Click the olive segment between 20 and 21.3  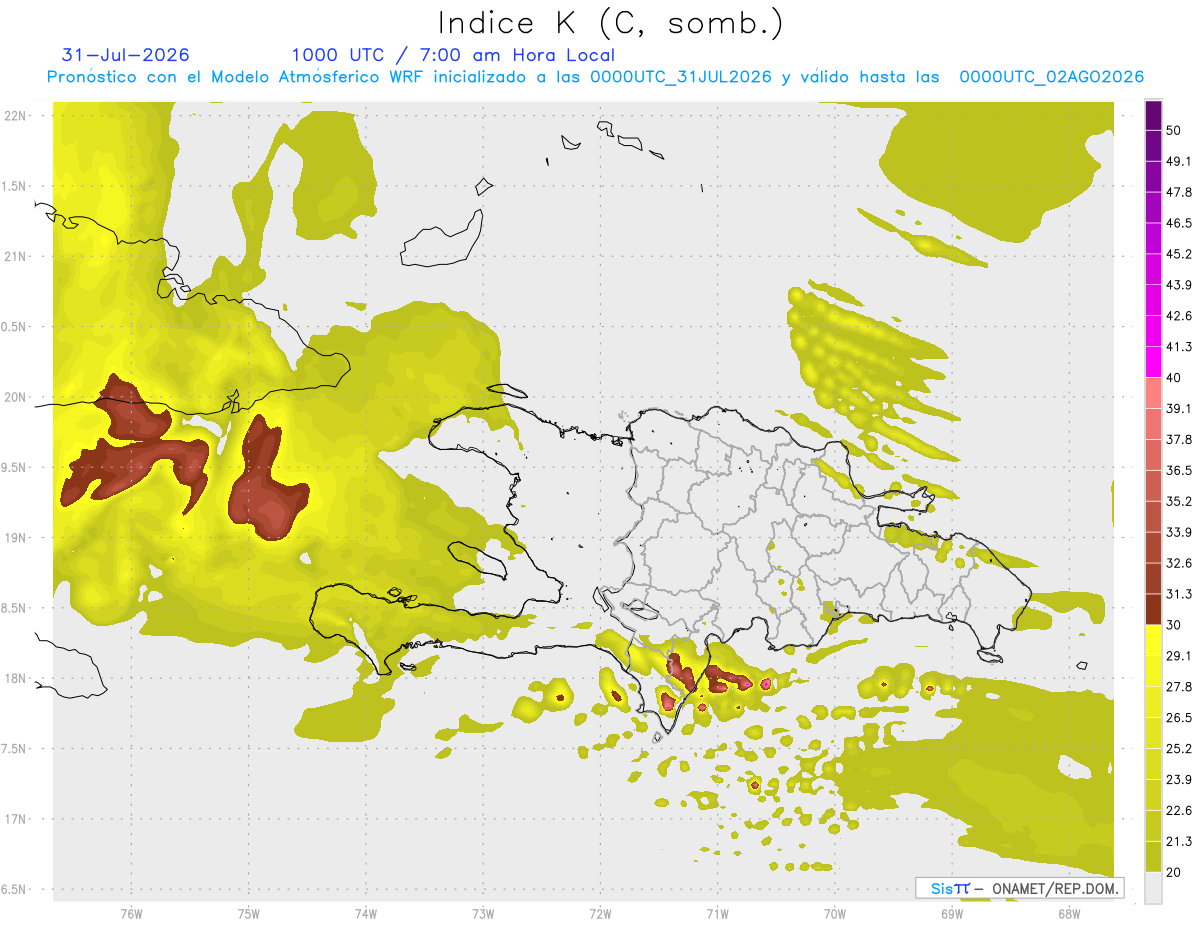[x=1153, y=856]
